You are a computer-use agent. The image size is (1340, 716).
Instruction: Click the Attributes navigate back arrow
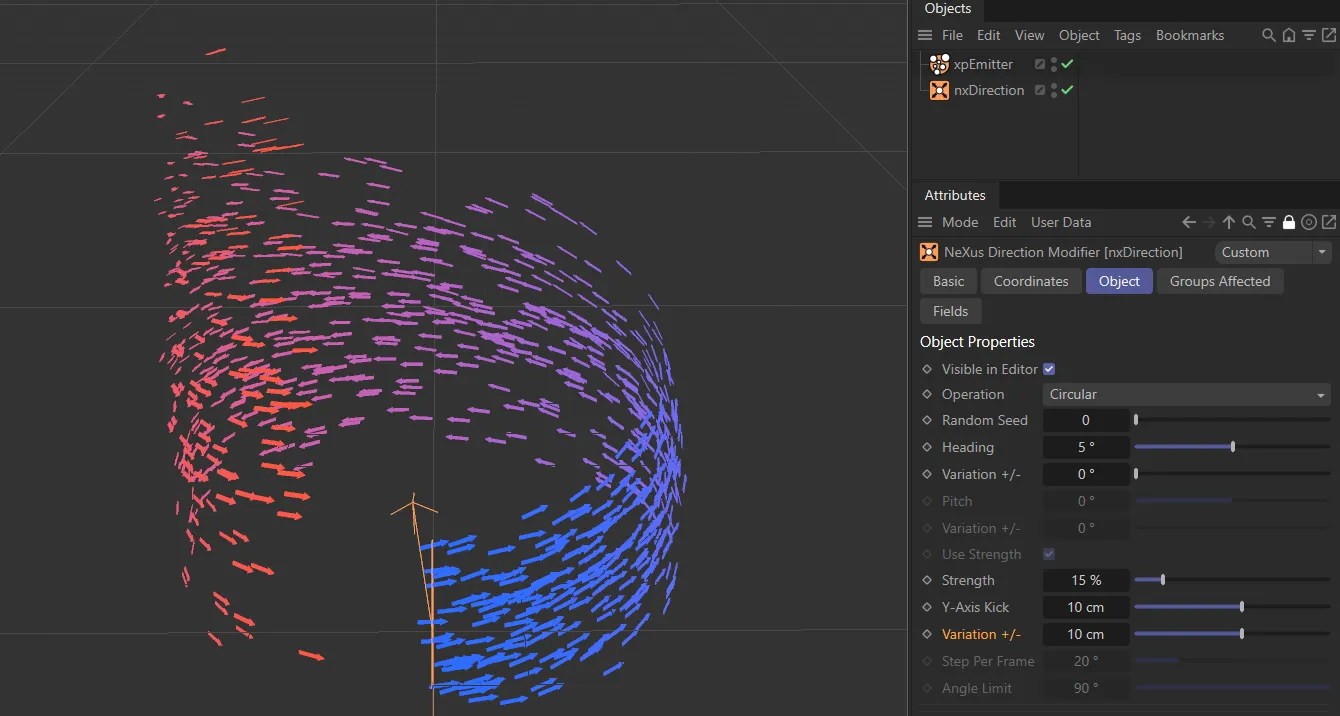pos(1188,222)
